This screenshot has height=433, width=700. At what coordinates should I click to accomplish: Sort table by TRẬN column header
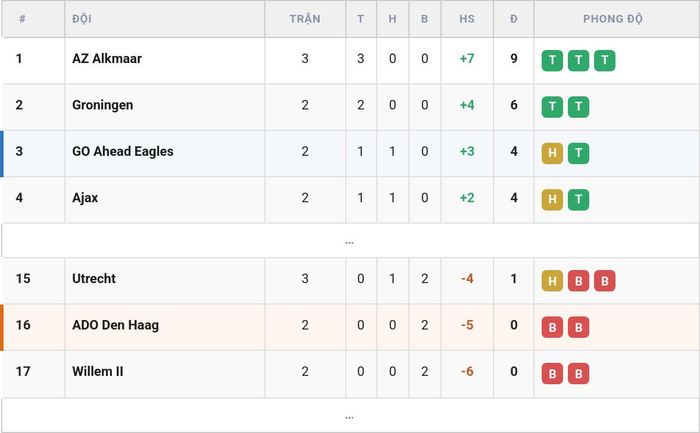pos(305,19)
